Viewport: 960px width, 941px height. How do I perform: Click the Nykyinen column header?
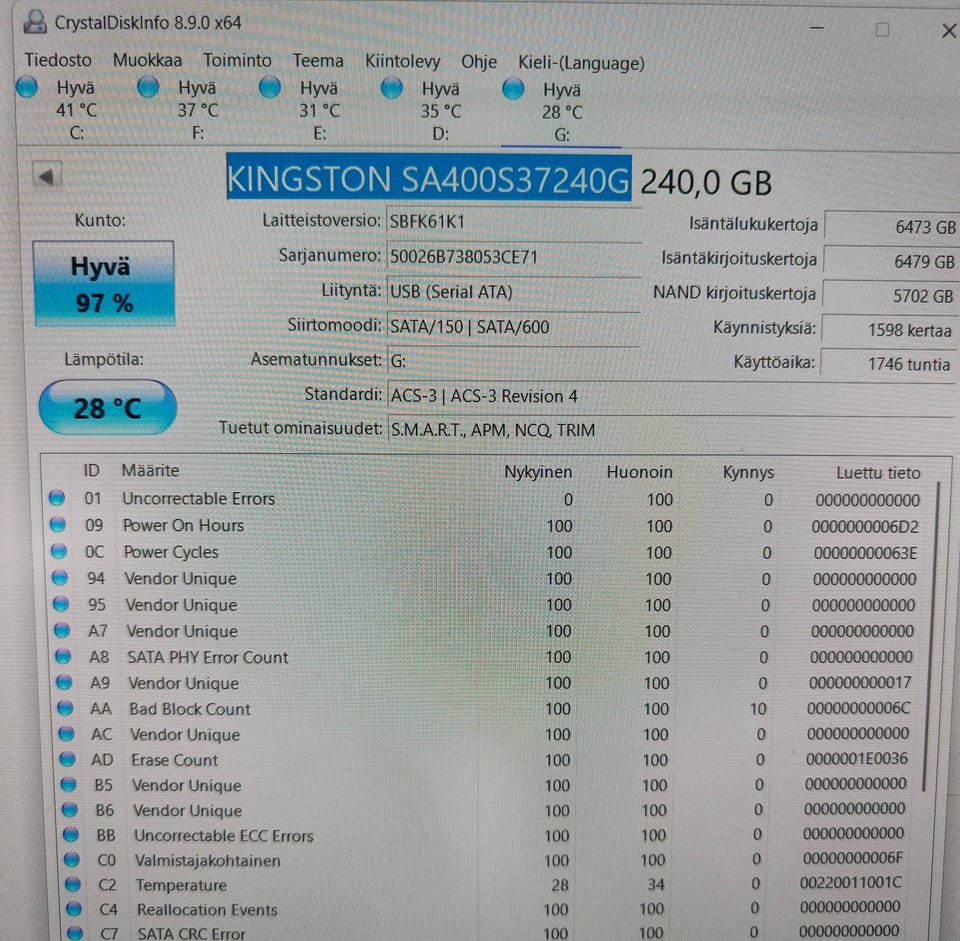[538, 472]
